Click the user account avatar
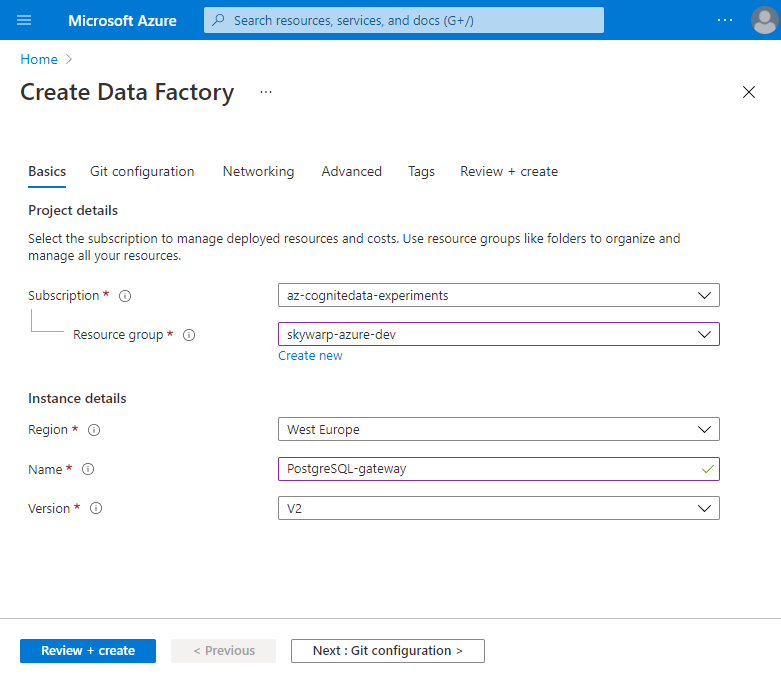The image size is (781, 683). tap(765, 20)
